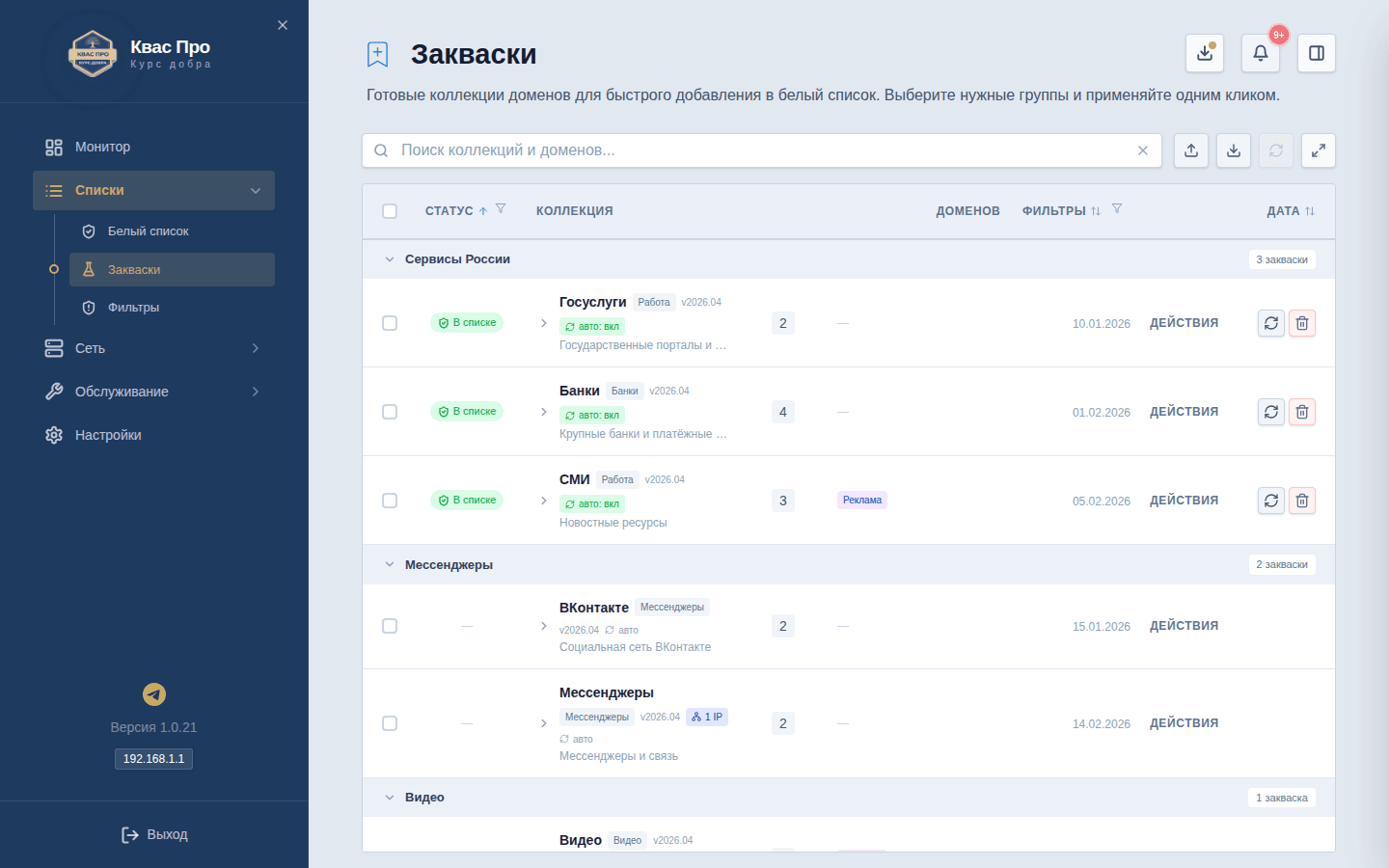This screenshot has width=1389, height=868.
Task: Expand the ВКонтакте row chevron
Action: 544,626
